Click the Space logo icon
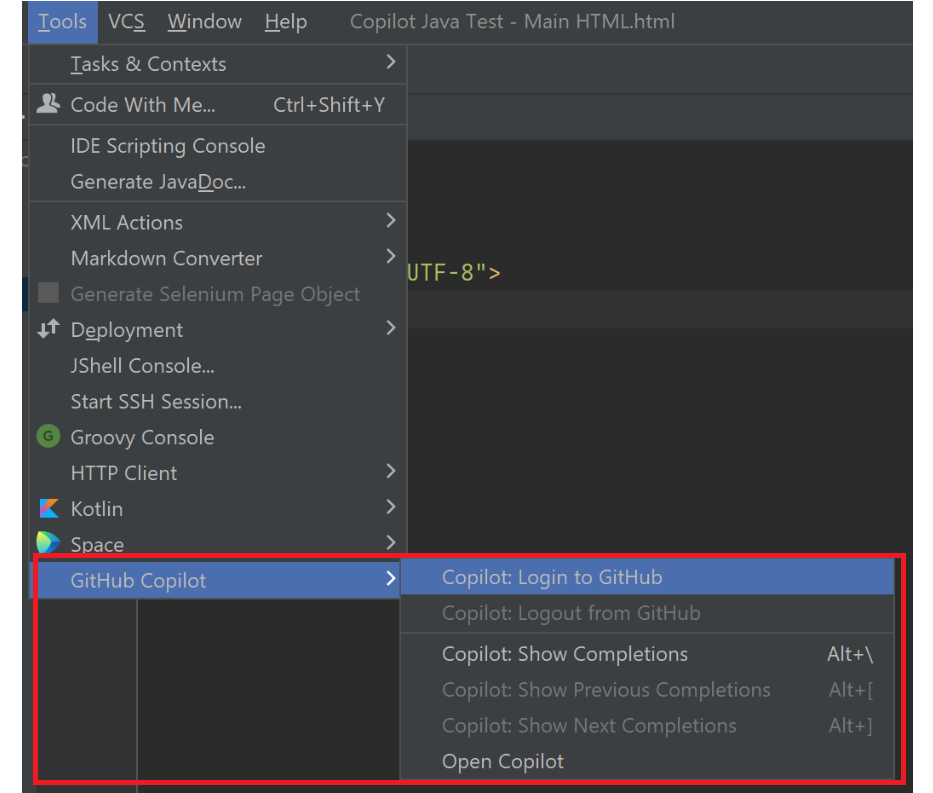The image size is (933, 793). coord(48,543)
